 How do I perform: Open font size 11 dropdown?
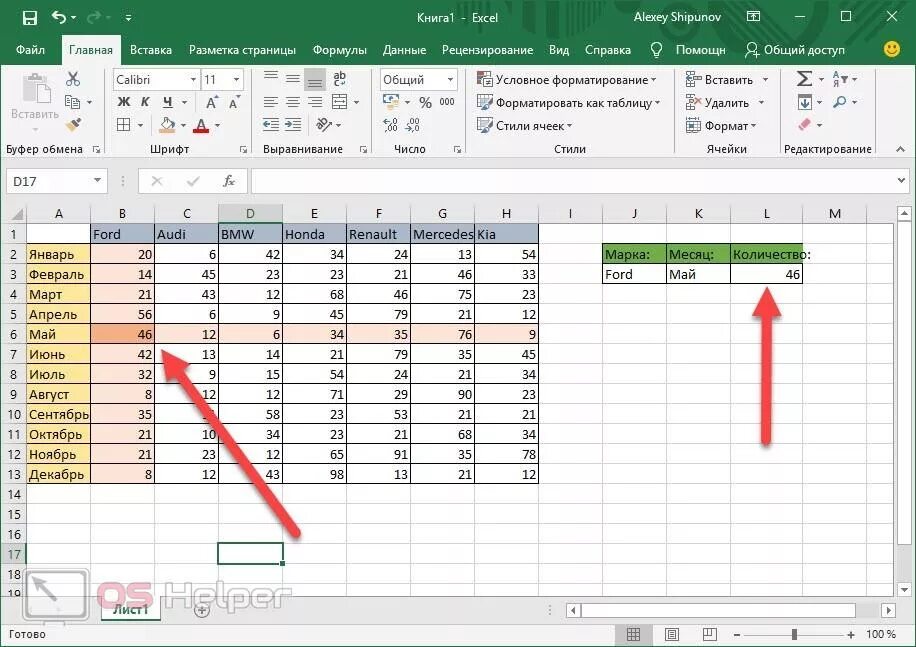pyautogui.click(x=236, y=79)
